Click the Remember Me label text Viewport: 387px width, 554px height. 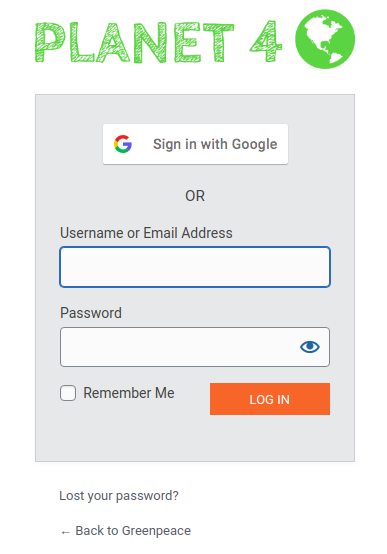coord(129,393)
